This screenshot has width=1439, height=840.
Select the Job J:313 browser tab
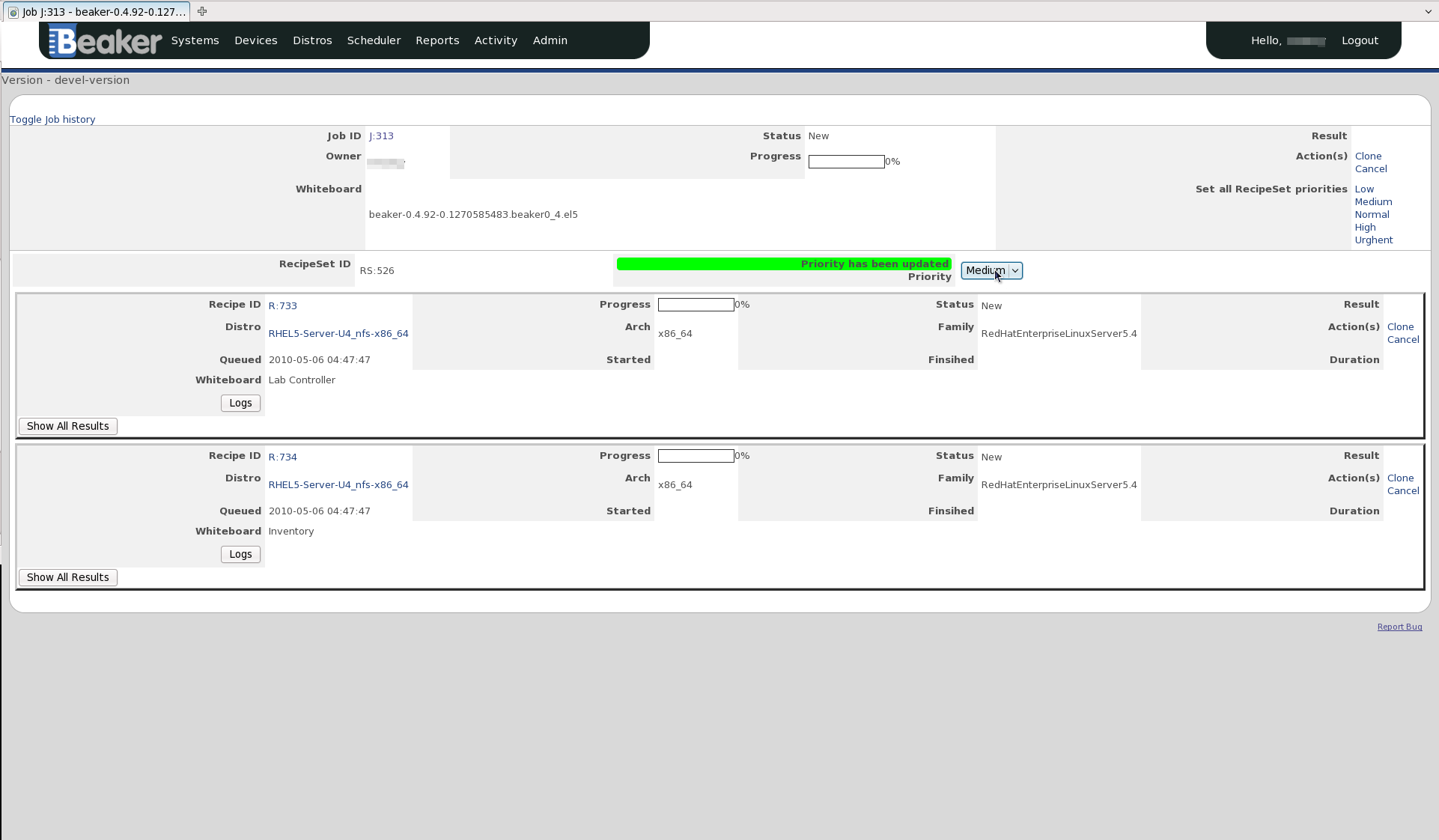(x=97, y=12)
